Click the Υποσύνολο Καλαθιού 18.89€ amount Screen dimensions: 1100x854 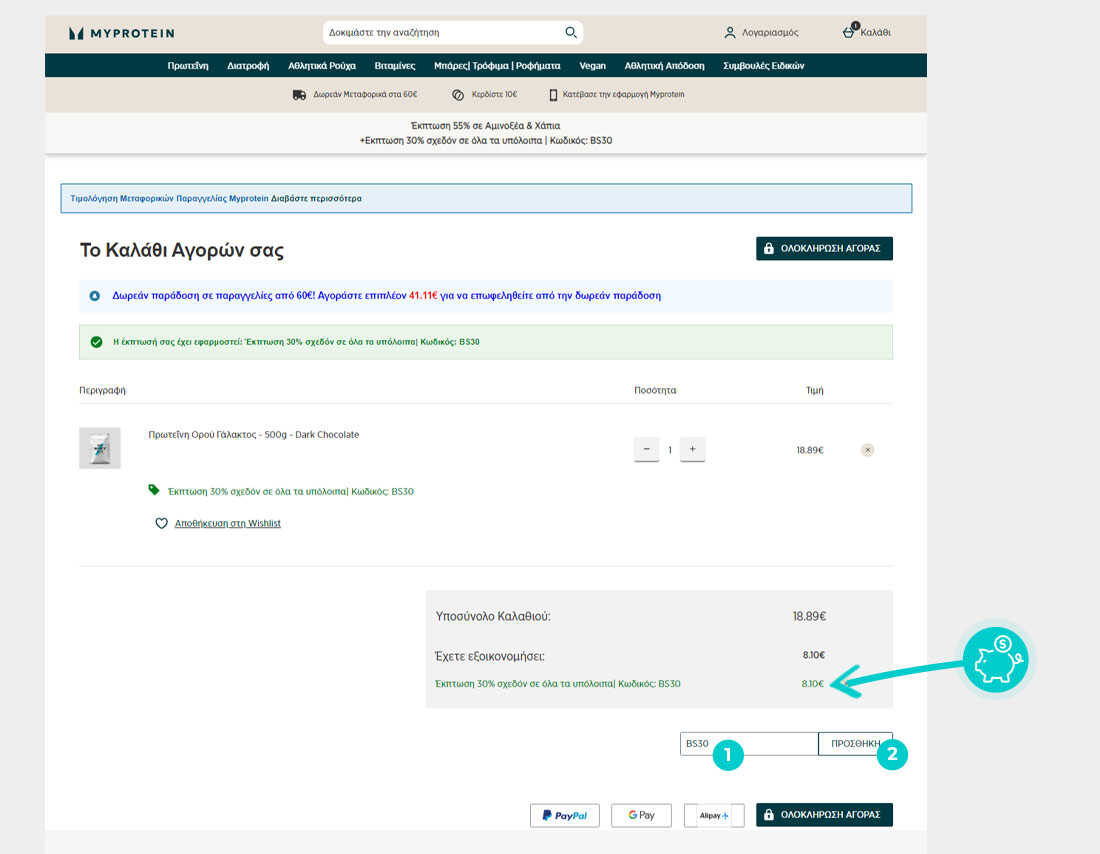pyautogui.click(x=809, y=616)
